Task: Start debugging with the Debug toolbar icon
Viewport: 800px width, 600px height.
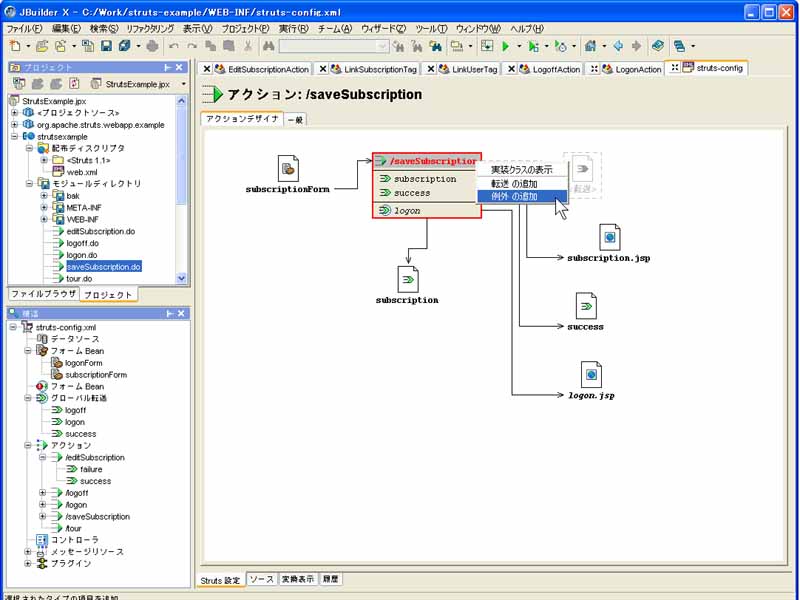Action: [533, 46]
